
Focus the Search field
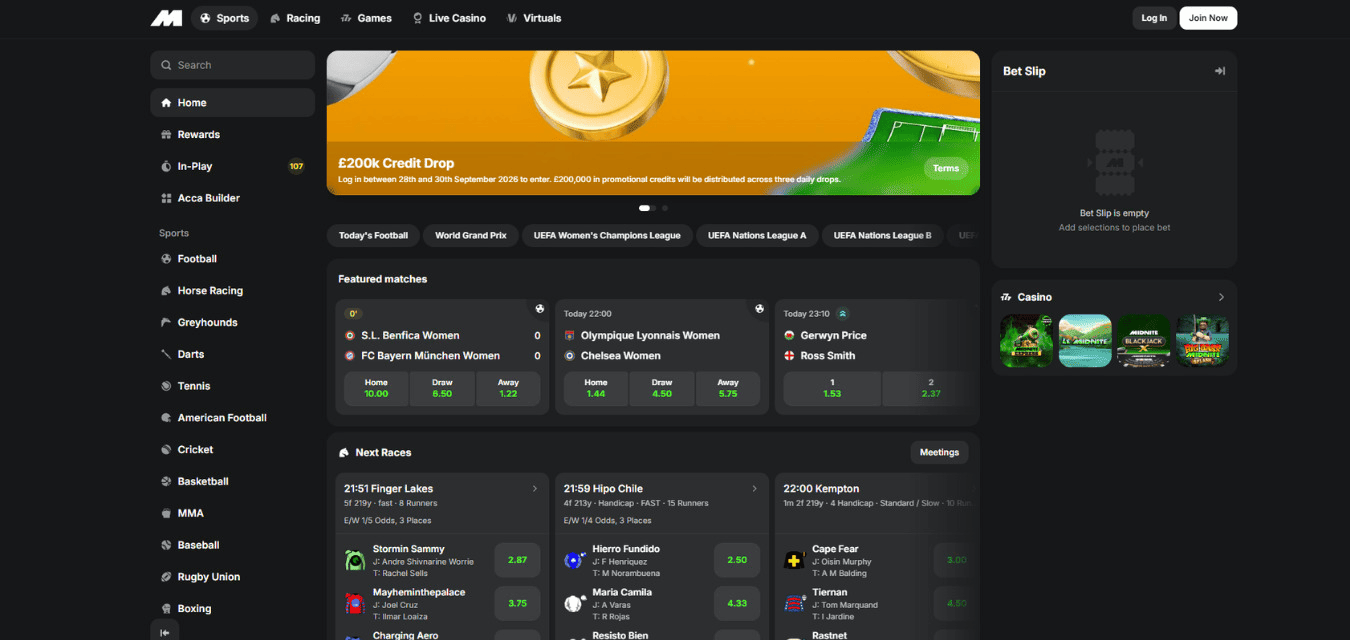tap(233, 65)
